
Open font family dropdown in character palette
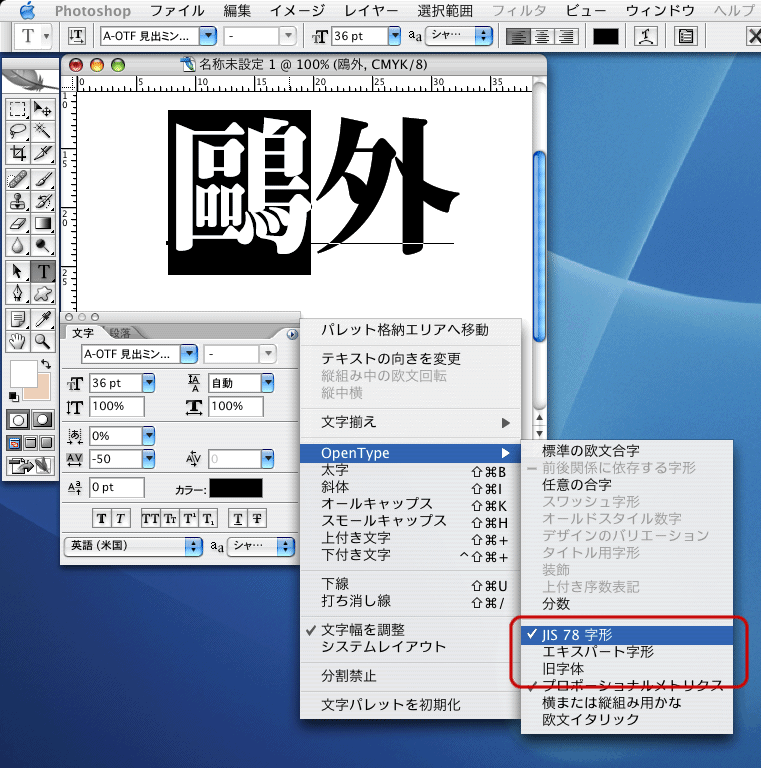tap(189, 354)
